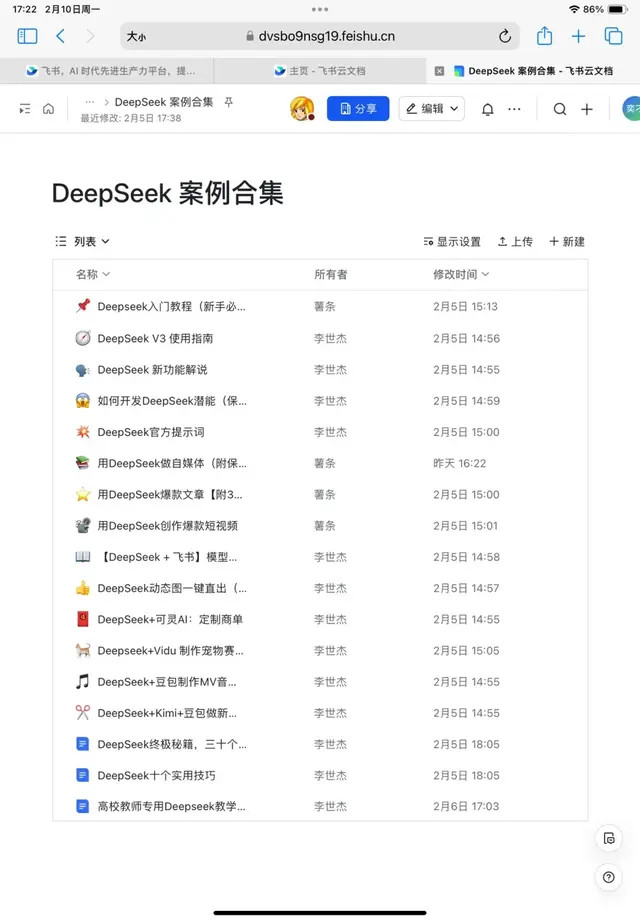This screenshot has height=921, width=640.
Task: Open the 编辑 mode dropdown
Action: point(432,109)
